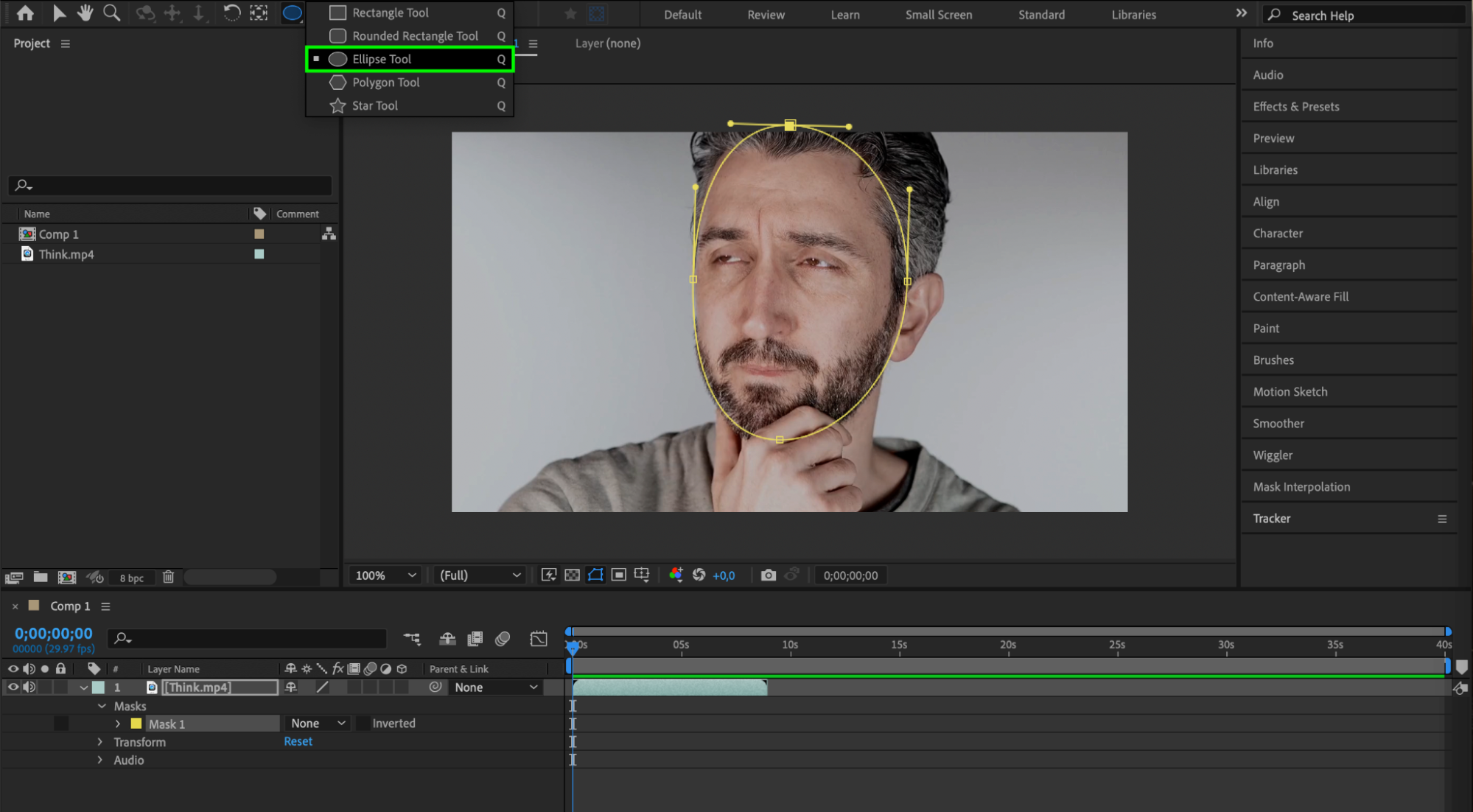This screenshot has height=812, width=1473.
Task: Toggle the transparency grid icon
Action: 572,575
